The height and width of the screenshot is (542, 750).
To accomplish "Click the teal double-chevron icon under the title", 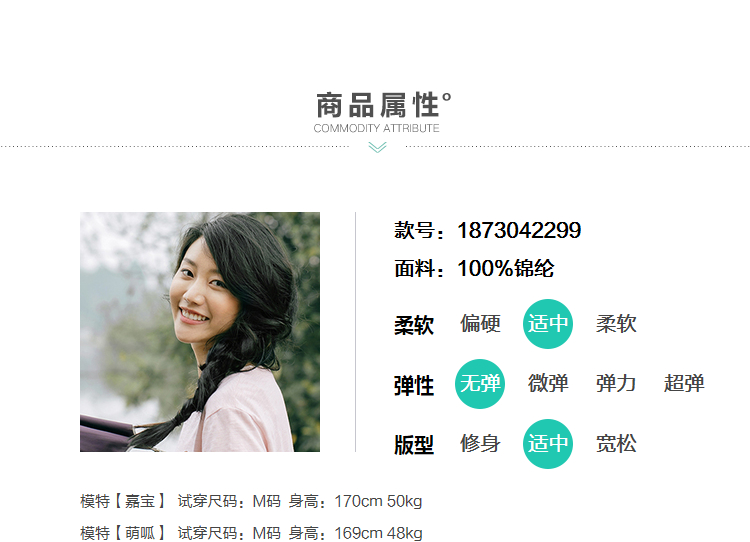I will 377,147.
